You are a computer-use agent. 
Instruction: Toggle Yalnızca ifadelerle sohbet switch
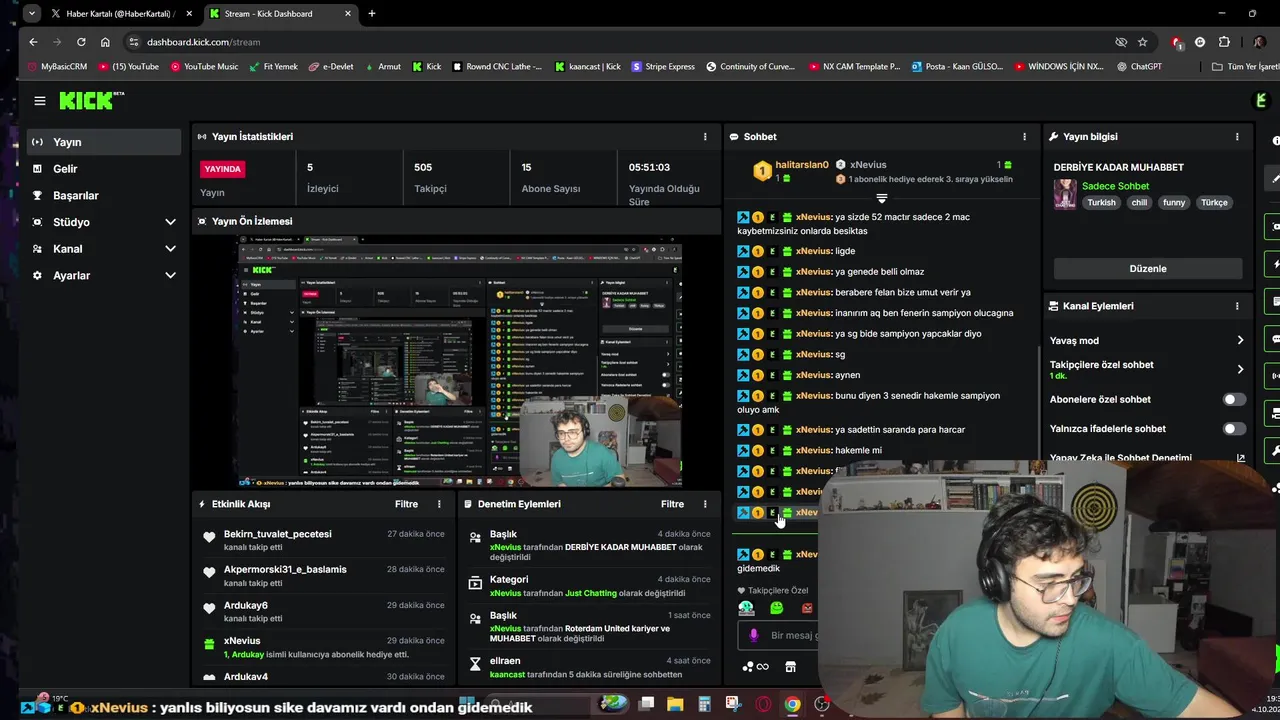pyautogui.click(x=1234, y=429)
